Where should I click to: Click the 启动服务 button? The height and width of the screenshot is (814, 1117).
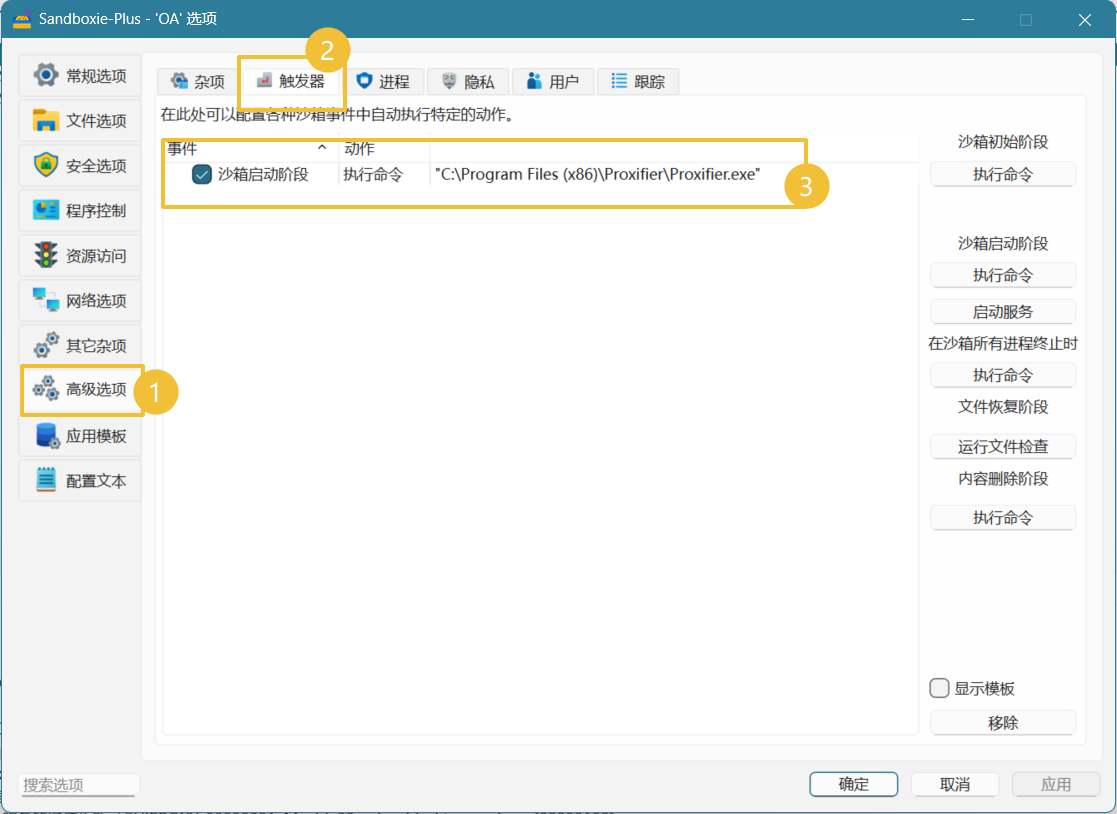(1003, 312)
